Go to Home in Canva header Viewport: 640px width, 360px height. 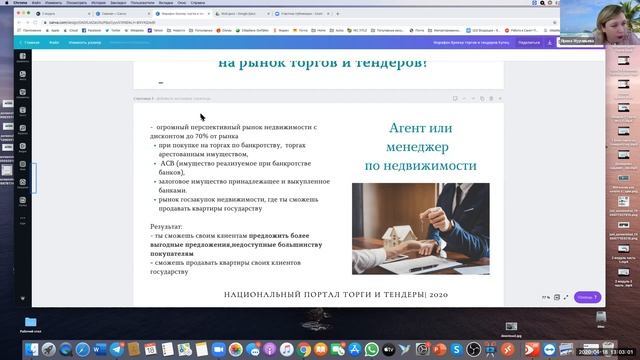tap(29, 42)
